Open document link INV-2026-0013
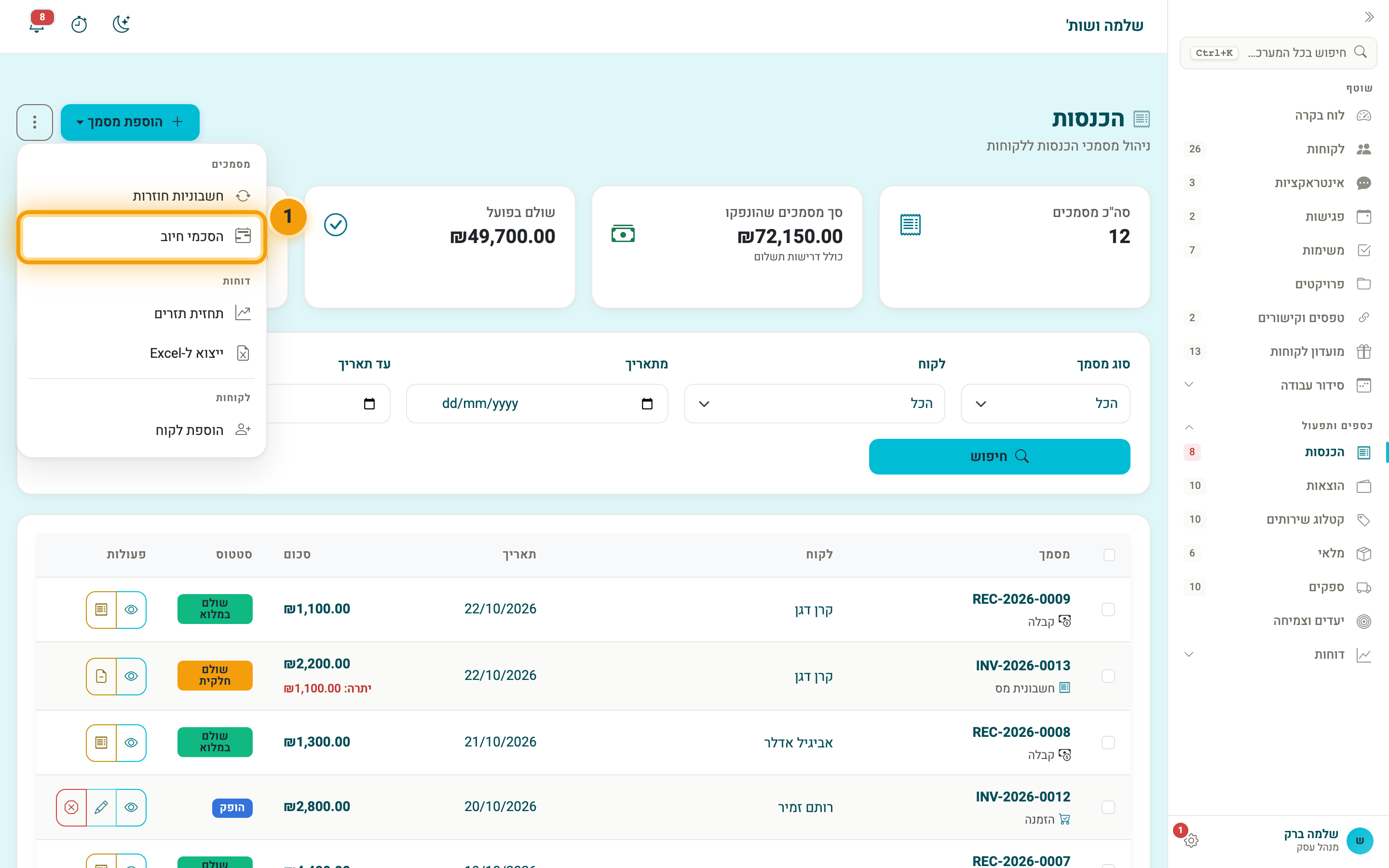The width and height of the screenshot is (1389, 868). [1023, 665]
